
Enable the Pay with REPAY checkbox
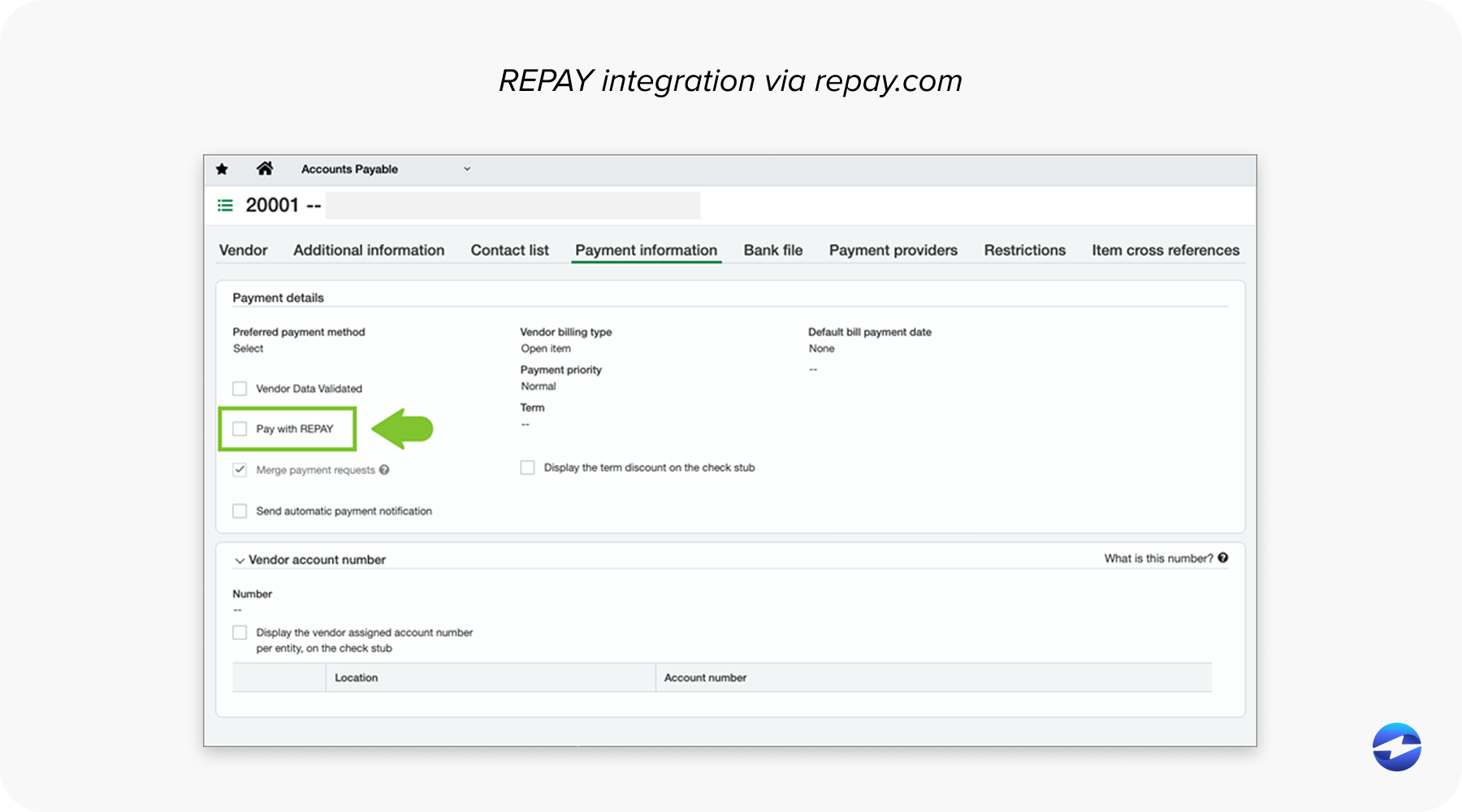[239, 429]
